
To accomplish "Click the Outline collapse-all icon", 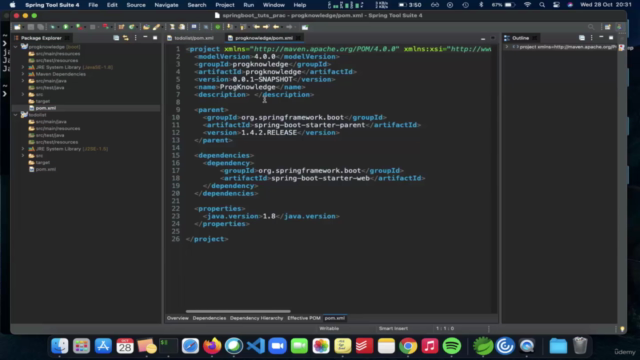I will coord(582,38).
